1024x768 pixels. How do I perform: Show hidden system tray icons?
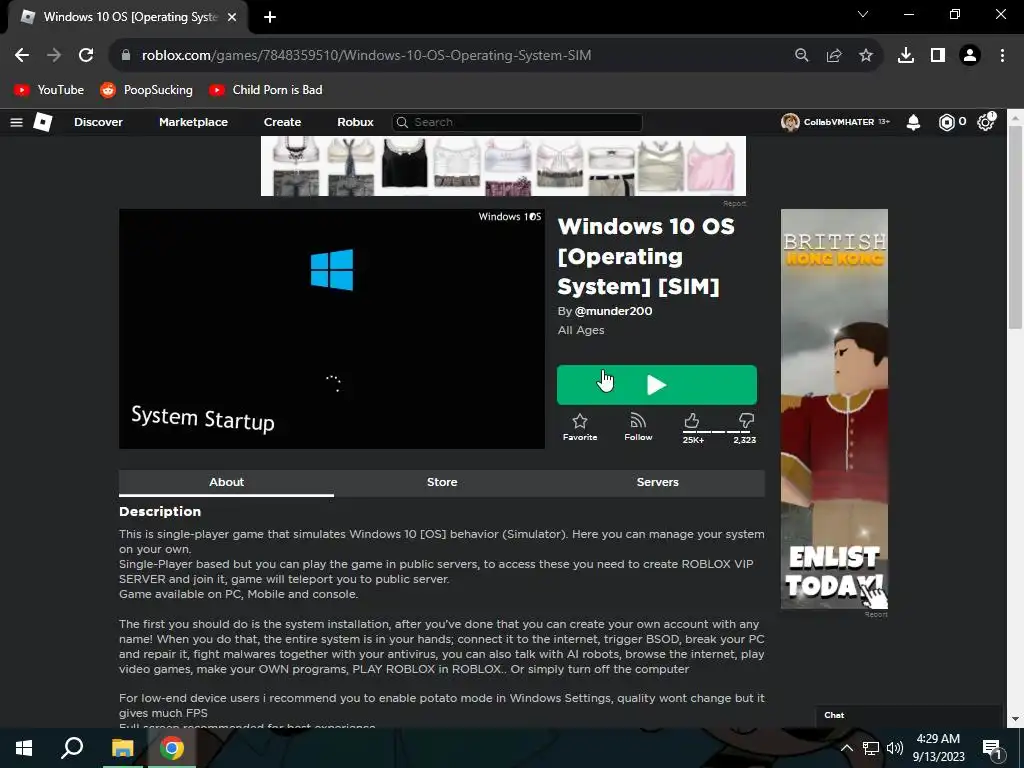846,748
